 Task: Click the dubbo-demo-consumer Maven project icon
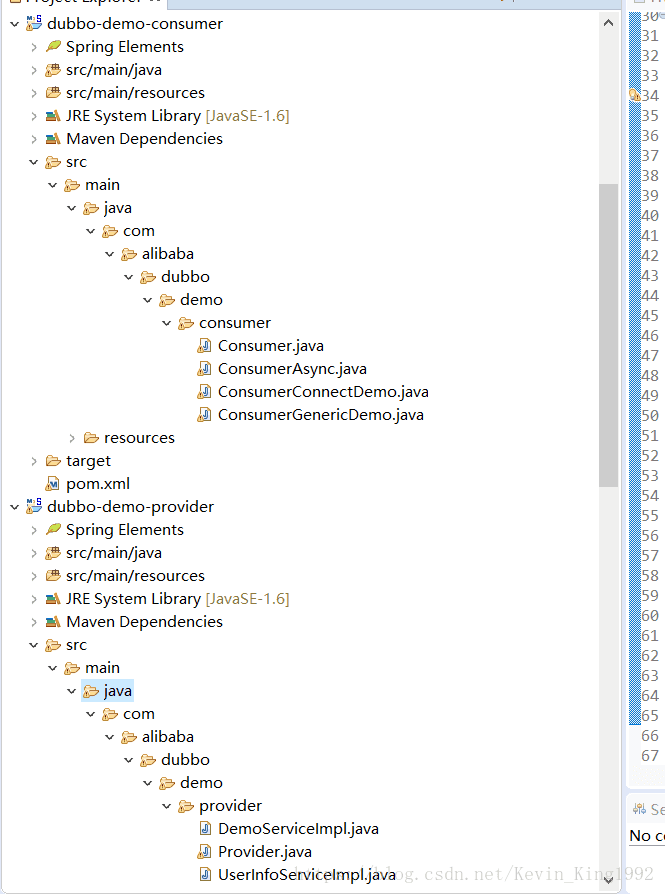point(34,23)
